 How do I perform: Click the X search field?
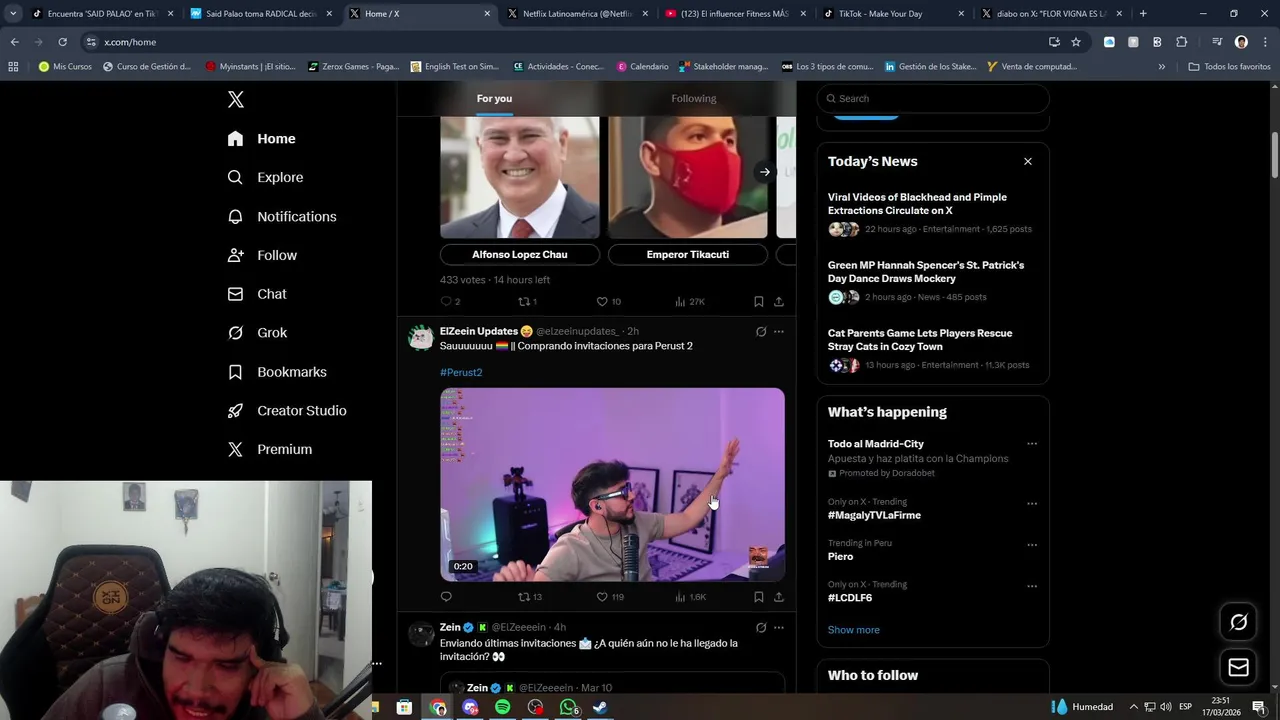[933, 98]
